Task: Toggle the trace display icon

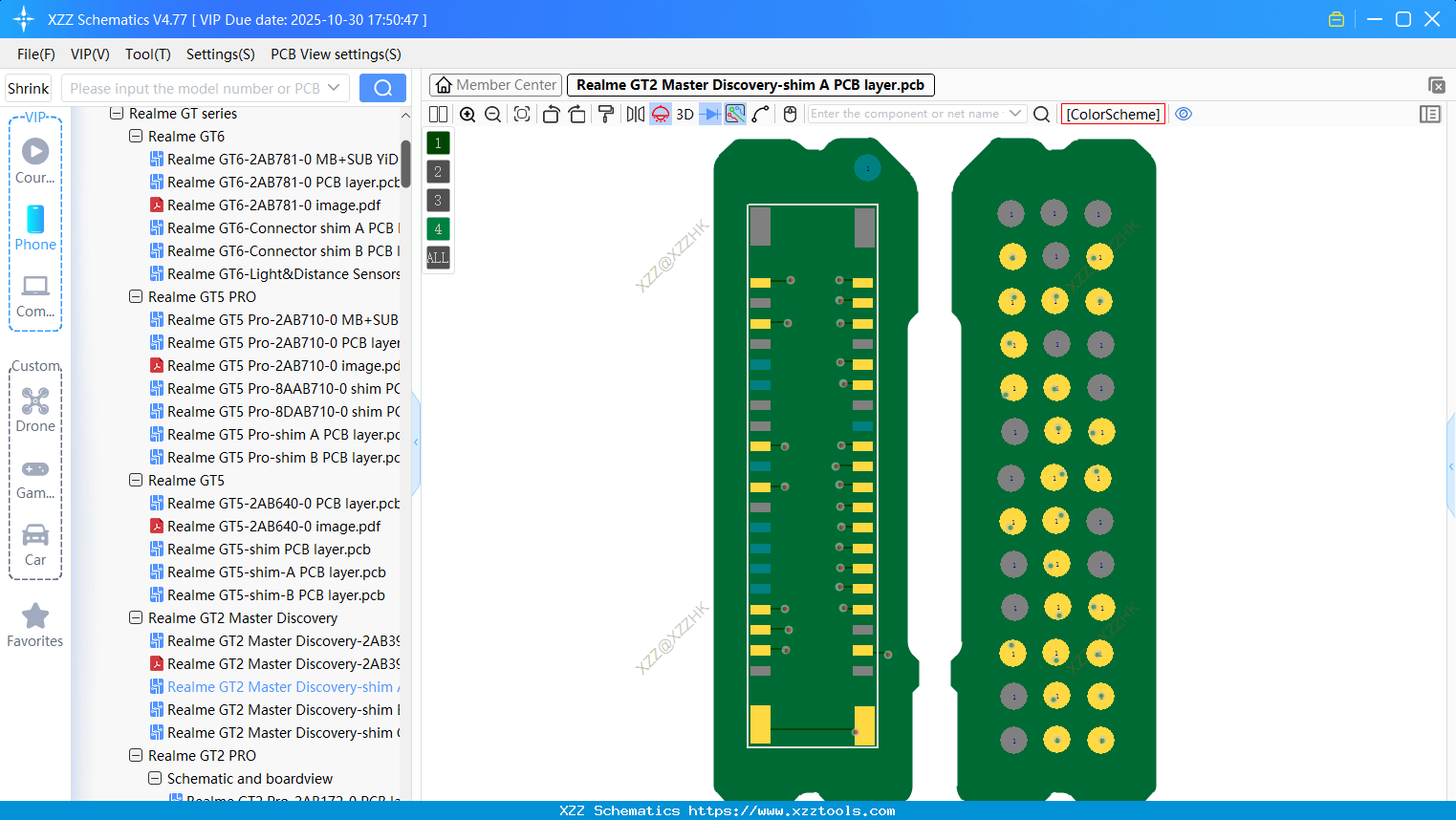Action: click(x=735, y=115)
